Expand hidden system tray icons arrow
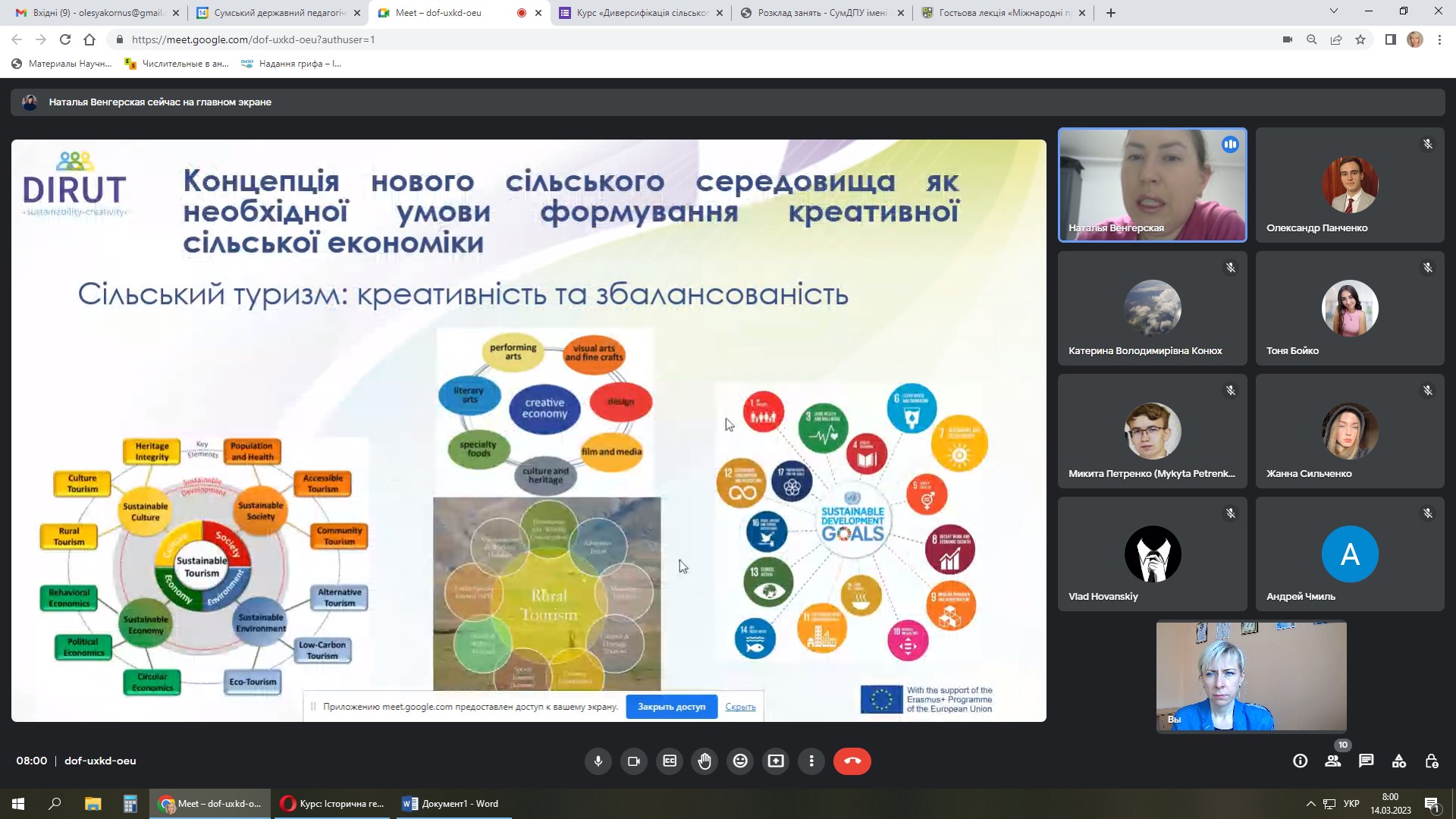Viewport: 1456px width, 819px height. [x=1310, y=804]
